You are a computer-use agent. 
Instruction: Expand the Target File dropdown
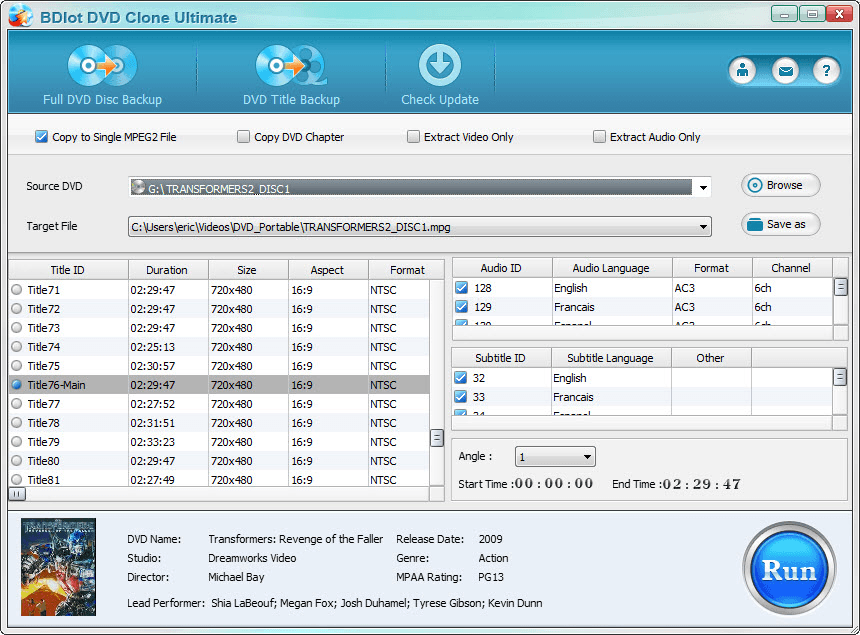(x=703, y=225)
